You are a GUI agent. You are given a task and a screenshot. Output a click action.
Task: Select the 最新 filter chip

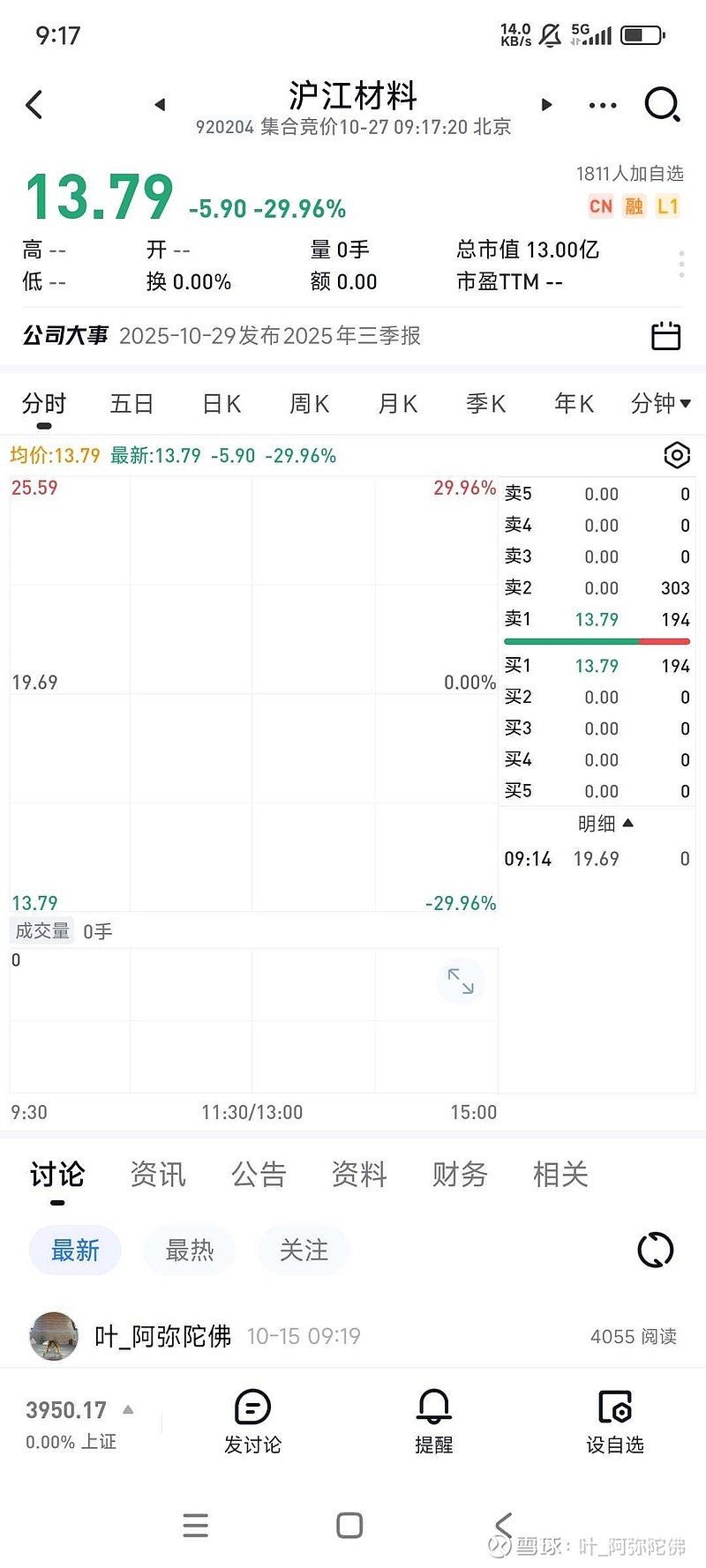75,1250
